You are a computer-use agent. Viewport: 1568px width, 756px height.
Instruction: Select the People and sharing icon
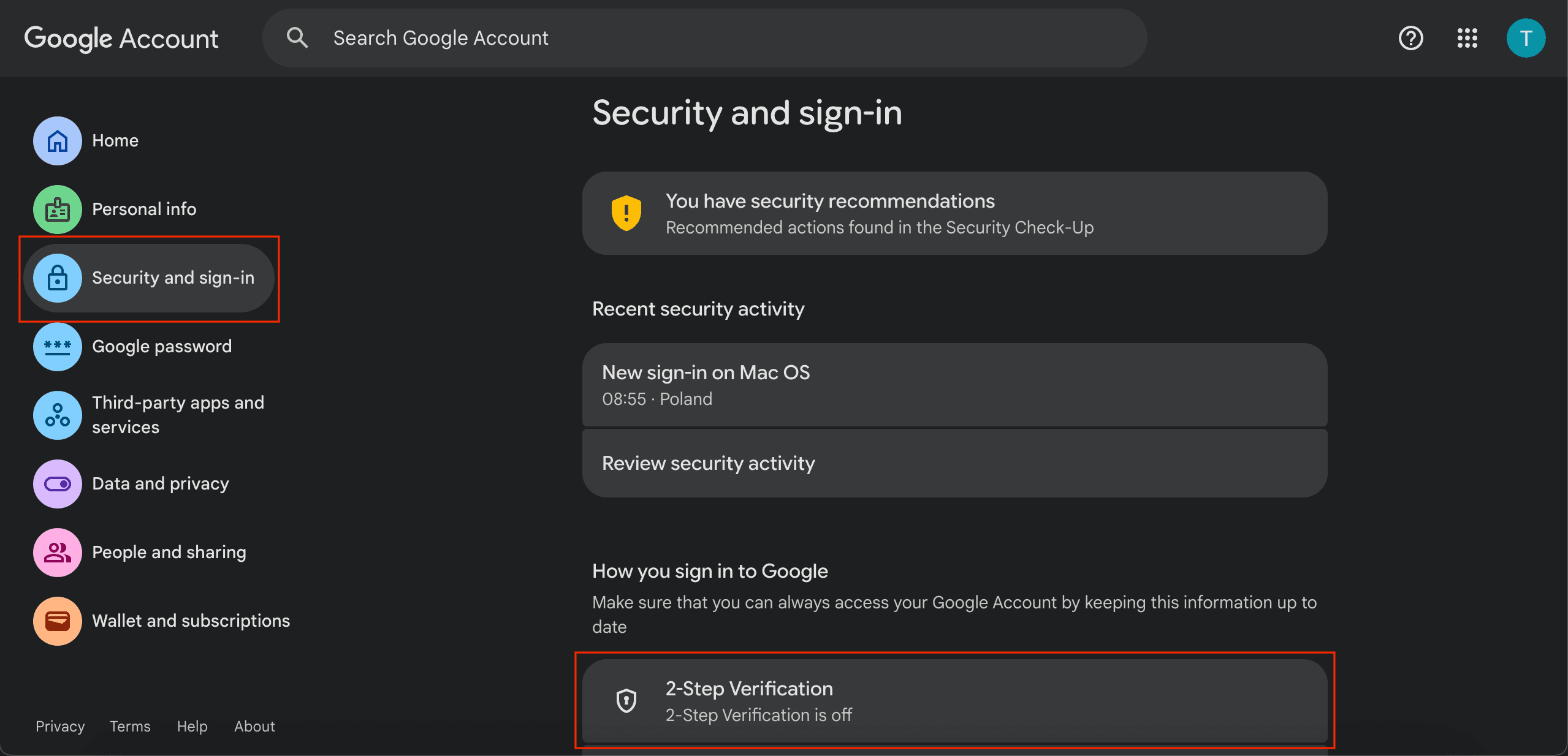(57, 553)
